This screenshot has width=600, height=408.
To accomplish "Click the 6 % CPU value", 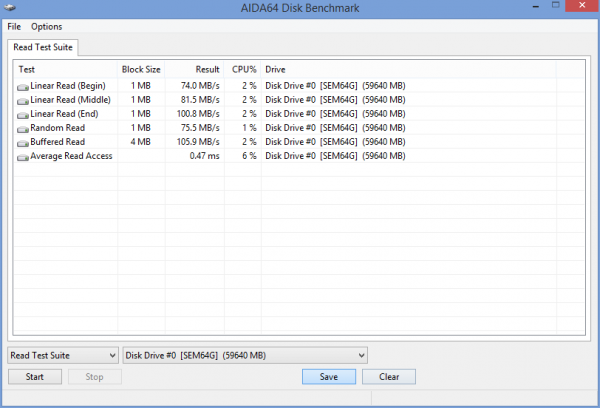I will point(249,156).
